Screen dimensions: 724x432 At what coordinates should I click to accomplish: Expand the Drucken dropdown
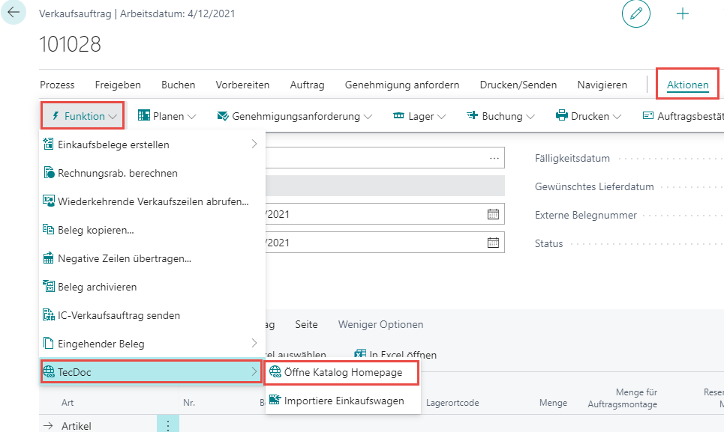[x=589, y=116]
